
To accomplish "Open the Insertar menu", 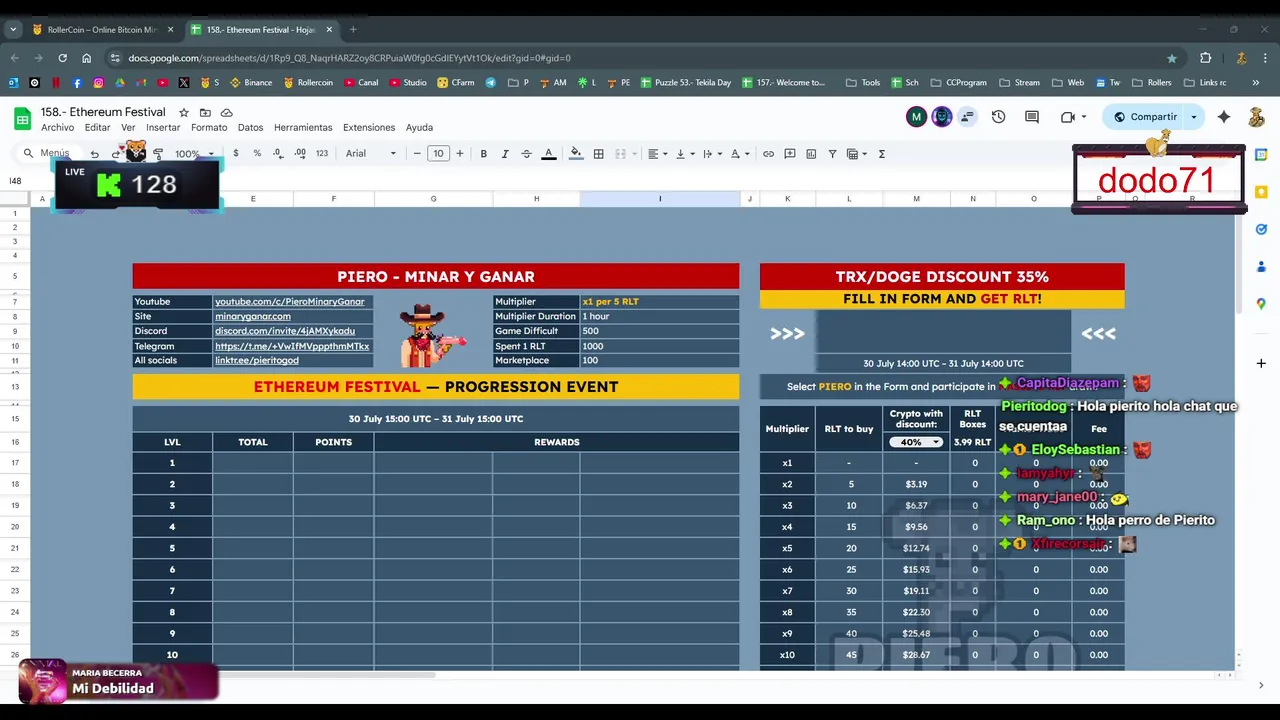I will coord(163,128).
